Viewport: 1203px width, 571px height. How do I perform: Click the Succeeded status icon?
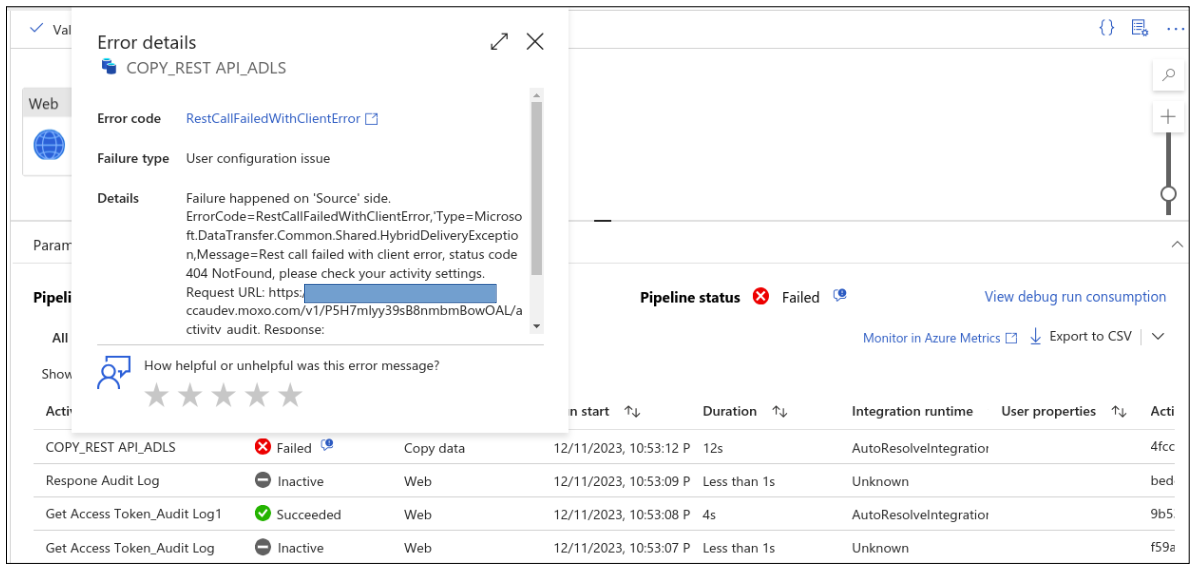pos(263,514)
